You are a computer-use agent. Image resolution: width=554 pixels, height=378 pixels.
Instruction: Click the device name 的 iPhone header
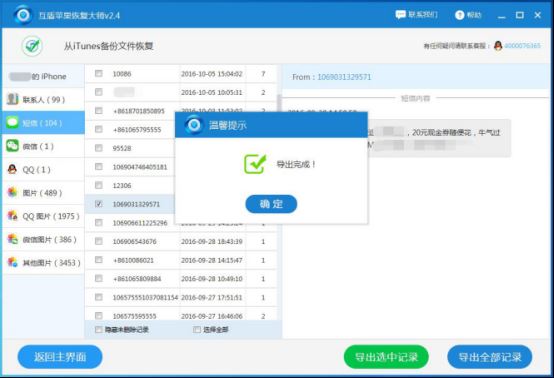(x=43, y=76)
